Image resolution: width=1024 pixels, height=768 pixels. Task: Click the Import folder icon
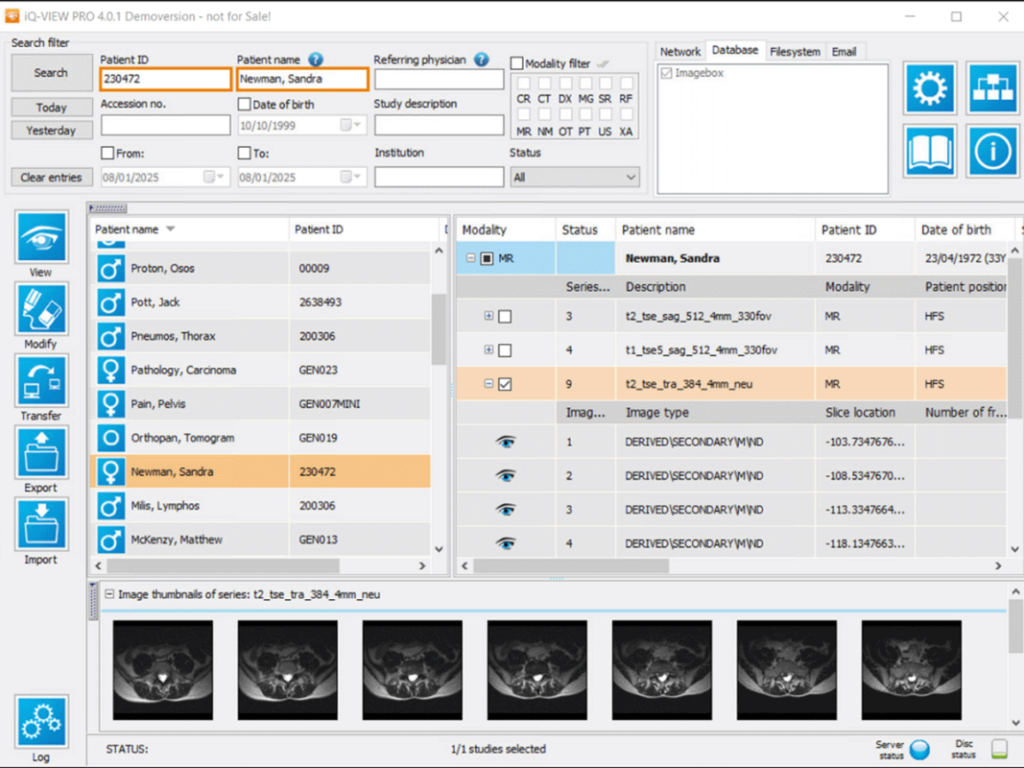pos(41,524)
